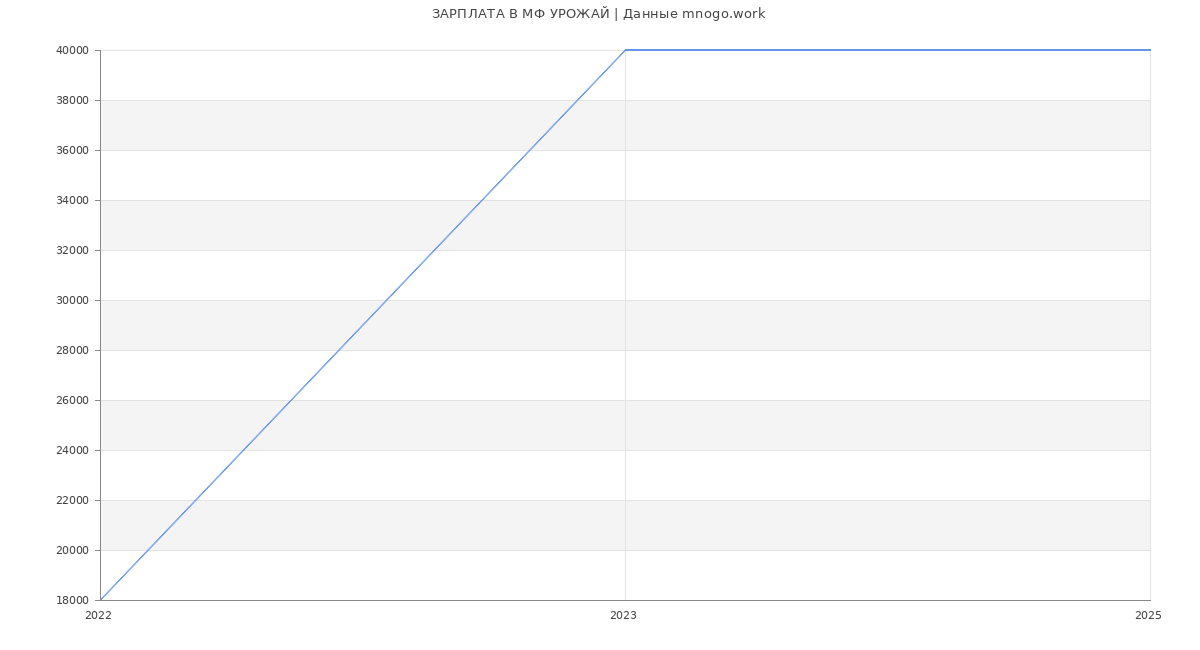1200x650 pixels.
Task: Click the 28000 y-axis label
Action: pos(73,350)
